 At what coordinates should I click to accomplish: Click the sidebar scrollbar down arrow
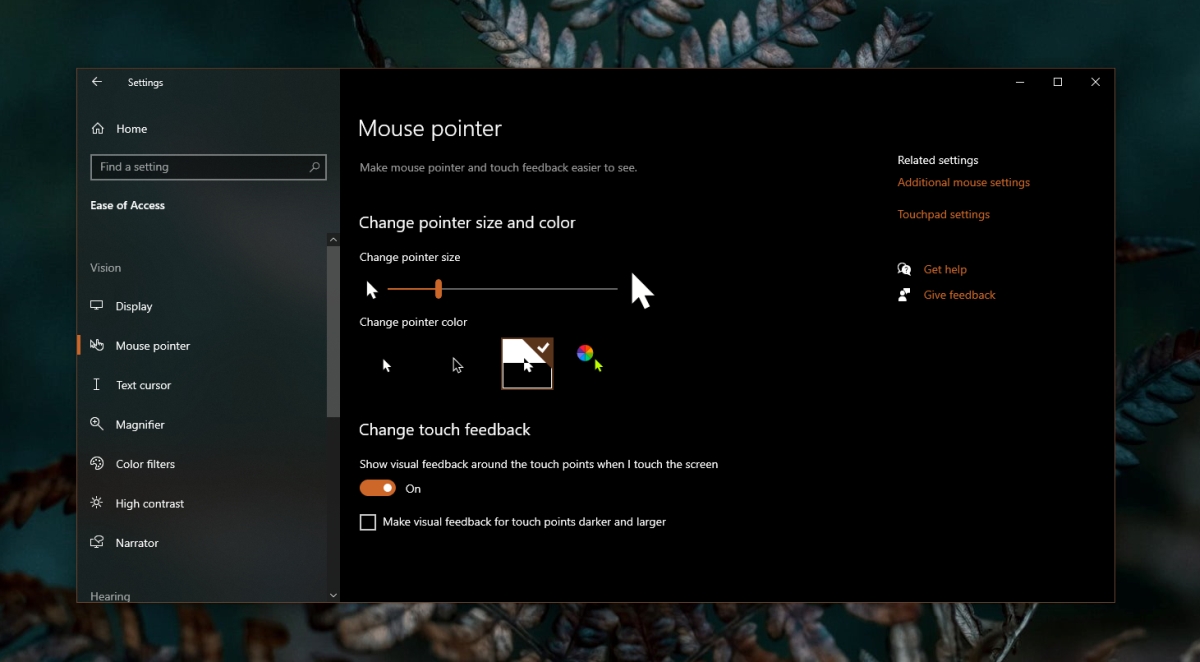pos(333,595)
